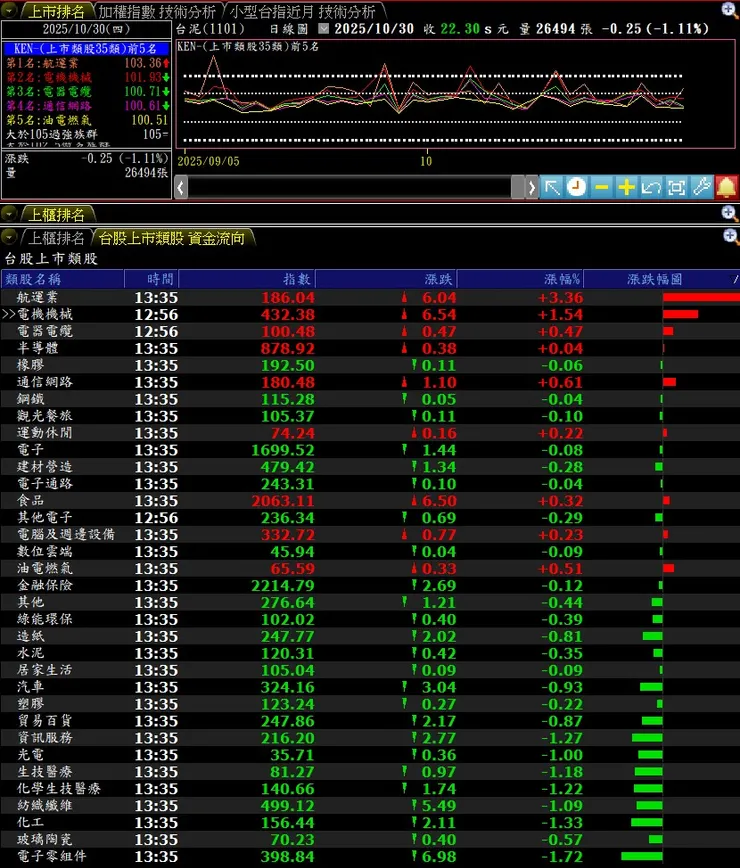740x868 pixels.
Task: Sort by 時間 column header
Action: [x=151, y=279]
